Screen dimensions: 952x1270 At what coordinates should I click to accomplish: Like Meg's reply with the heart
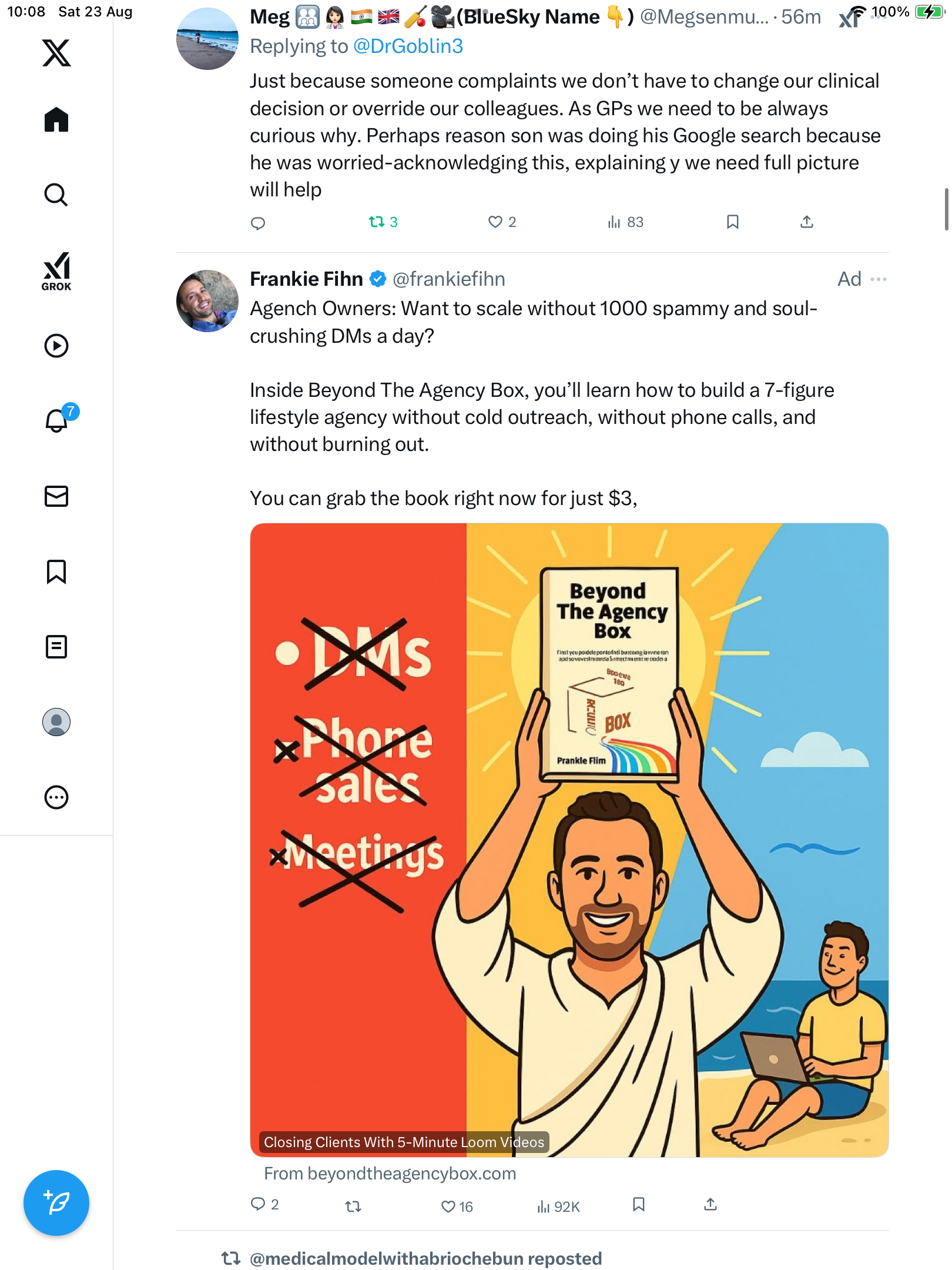(495, 222)
